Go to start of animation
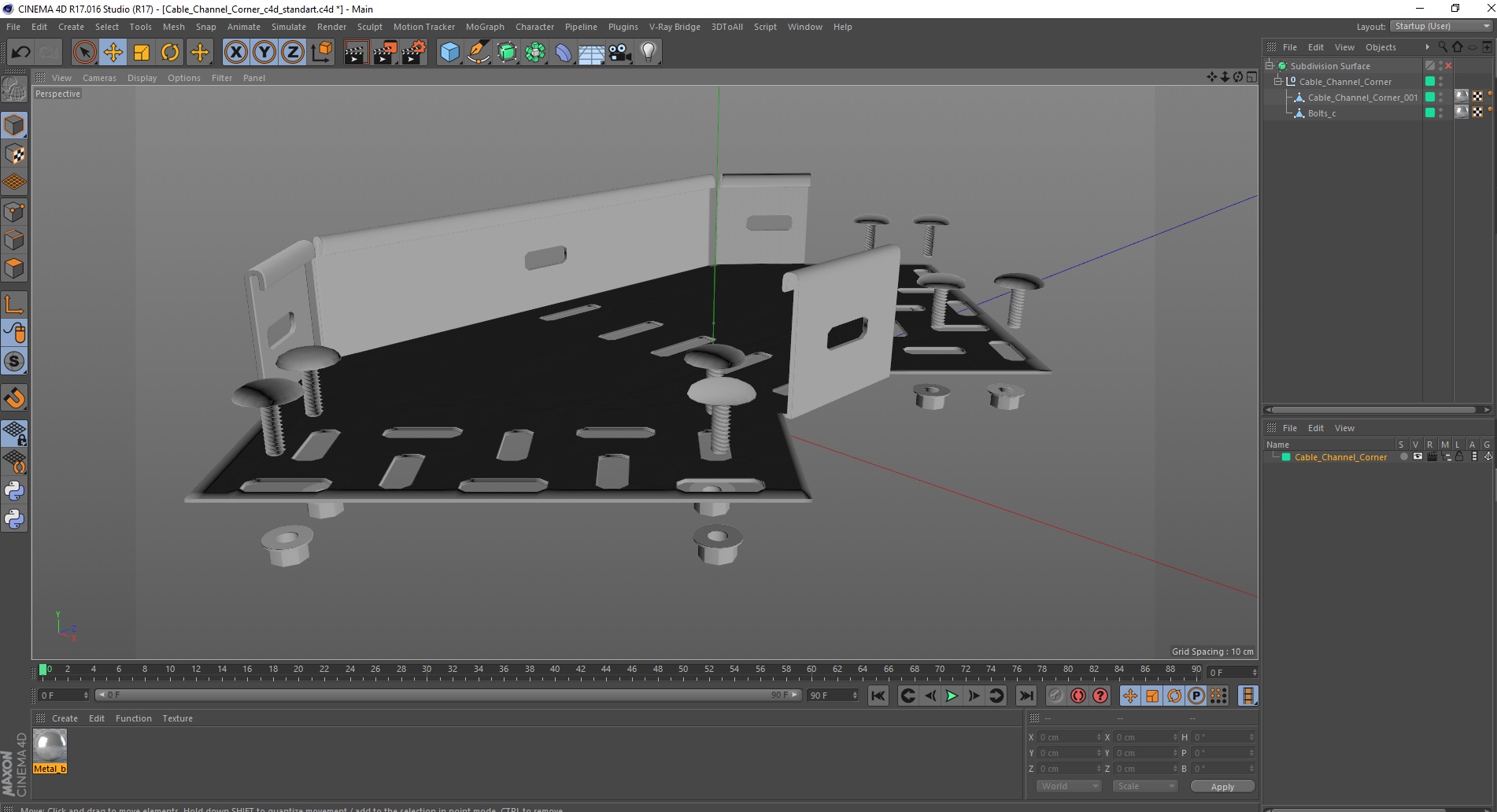The height and width of the screenshot is (812, 1497). point(878,696)
